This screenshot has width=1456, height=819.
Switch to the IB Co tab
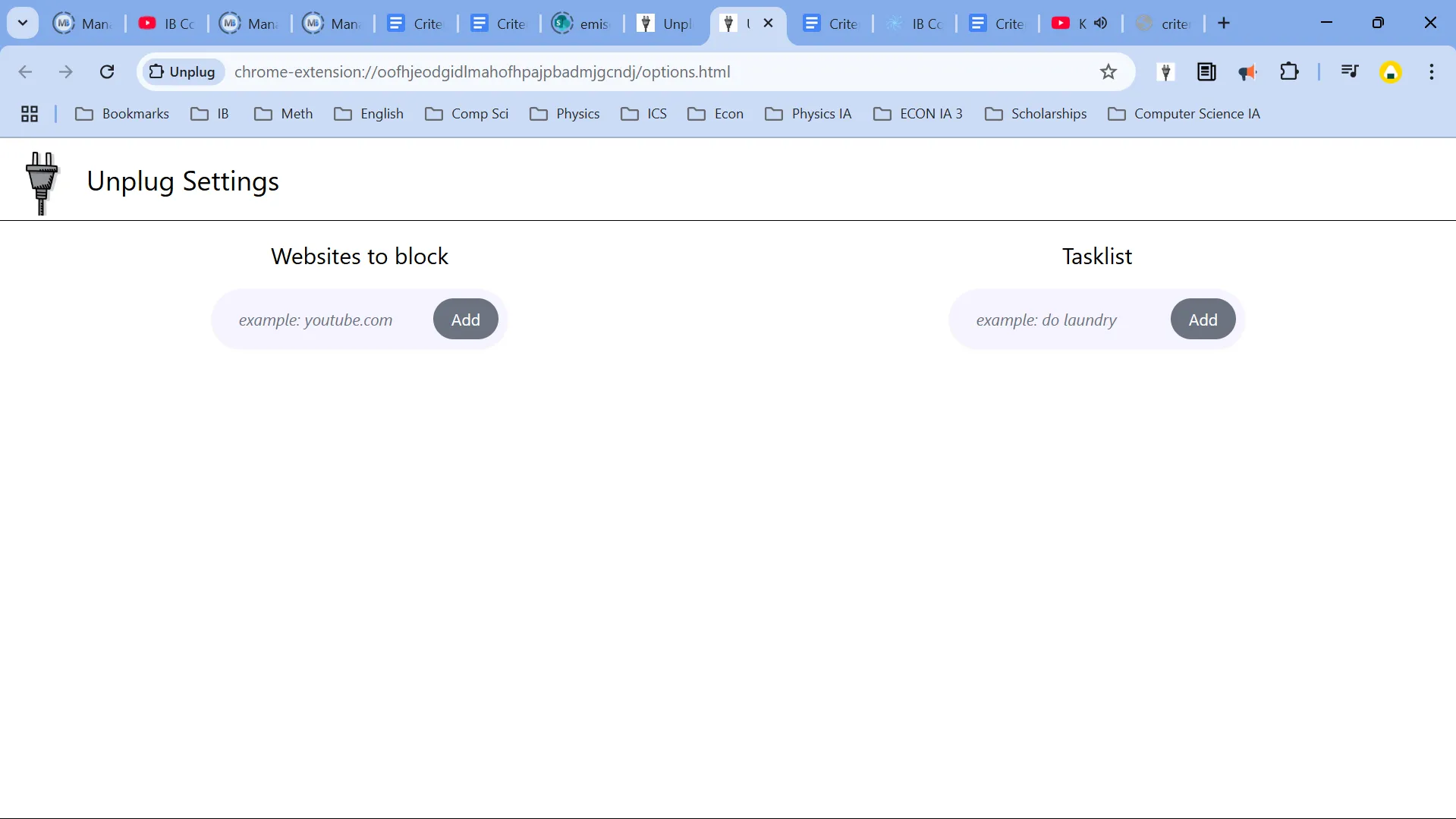pos(167,23)
